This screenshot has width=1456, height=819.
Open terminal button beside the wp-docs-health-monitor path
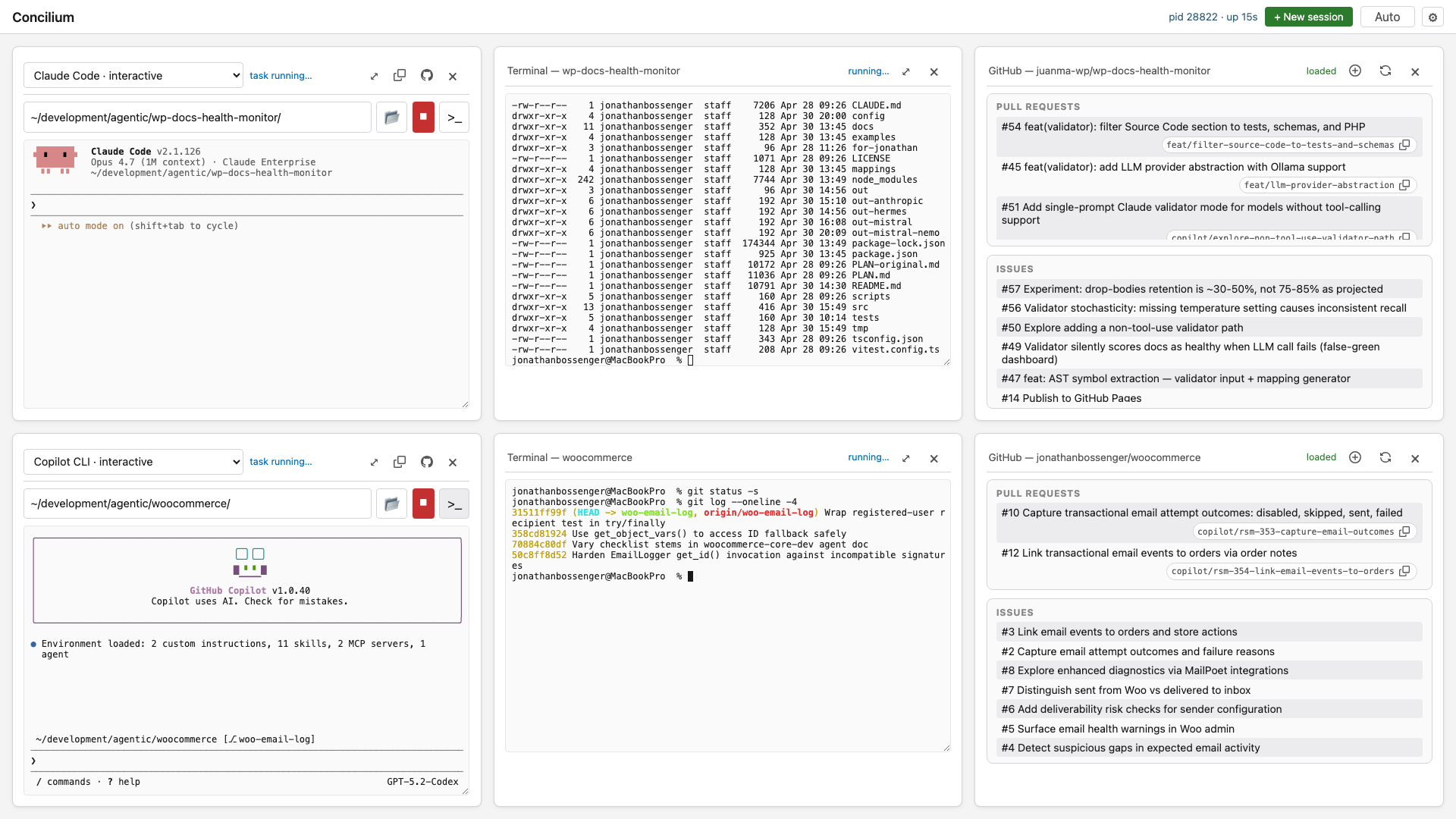click(454, 118)
